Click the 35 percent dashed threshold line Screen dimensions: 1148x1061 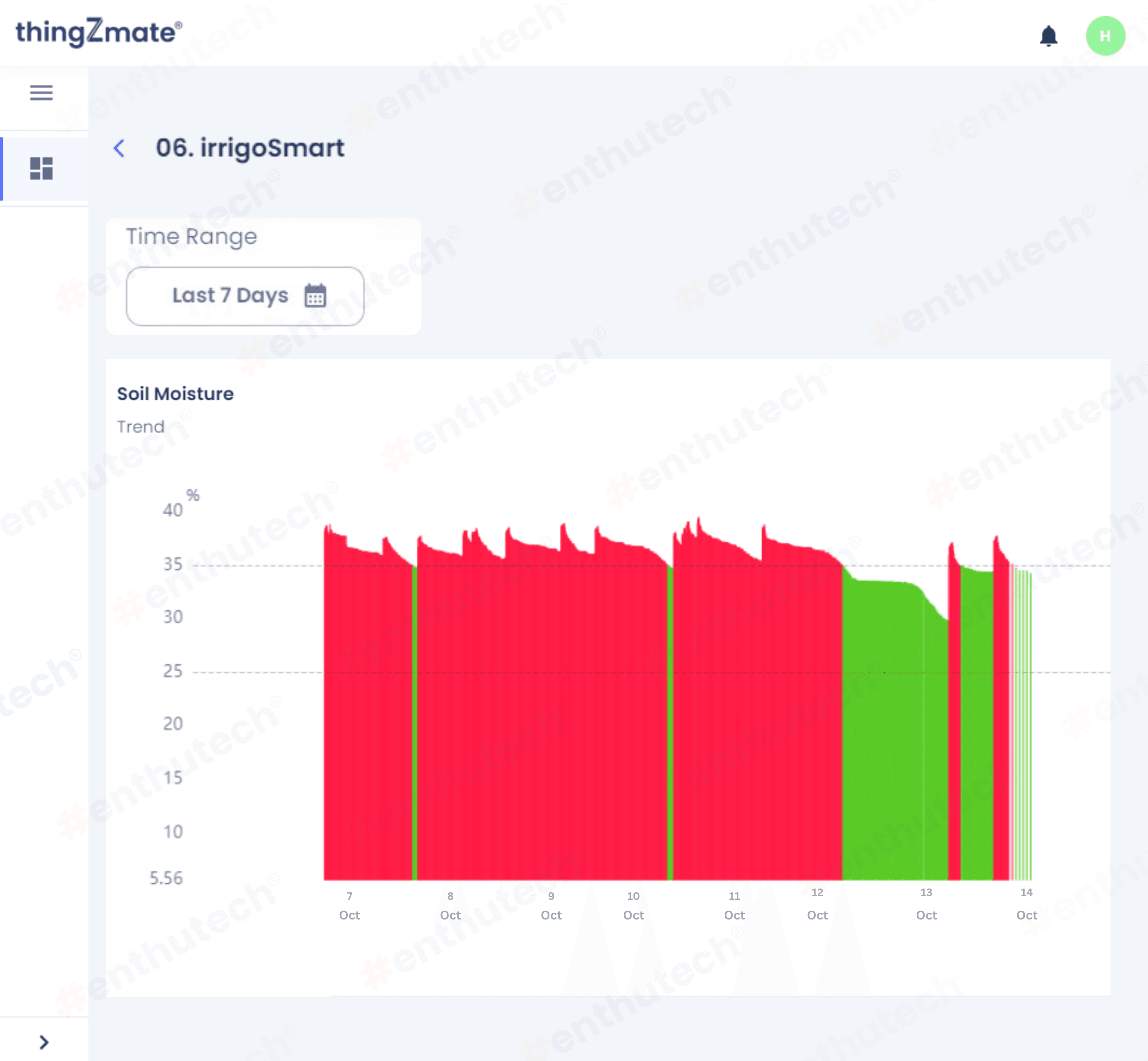(x=258, y=565)
